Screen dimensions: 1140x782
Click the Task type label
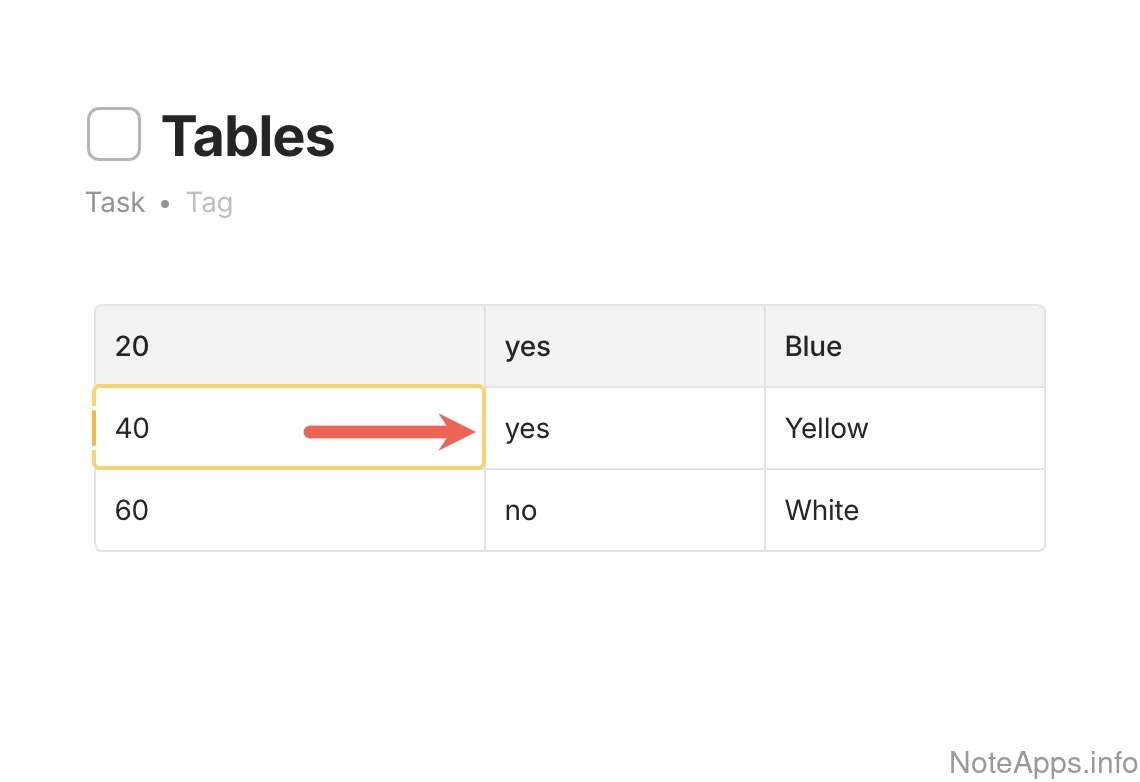pyautogui.click(x=115, y=203)
